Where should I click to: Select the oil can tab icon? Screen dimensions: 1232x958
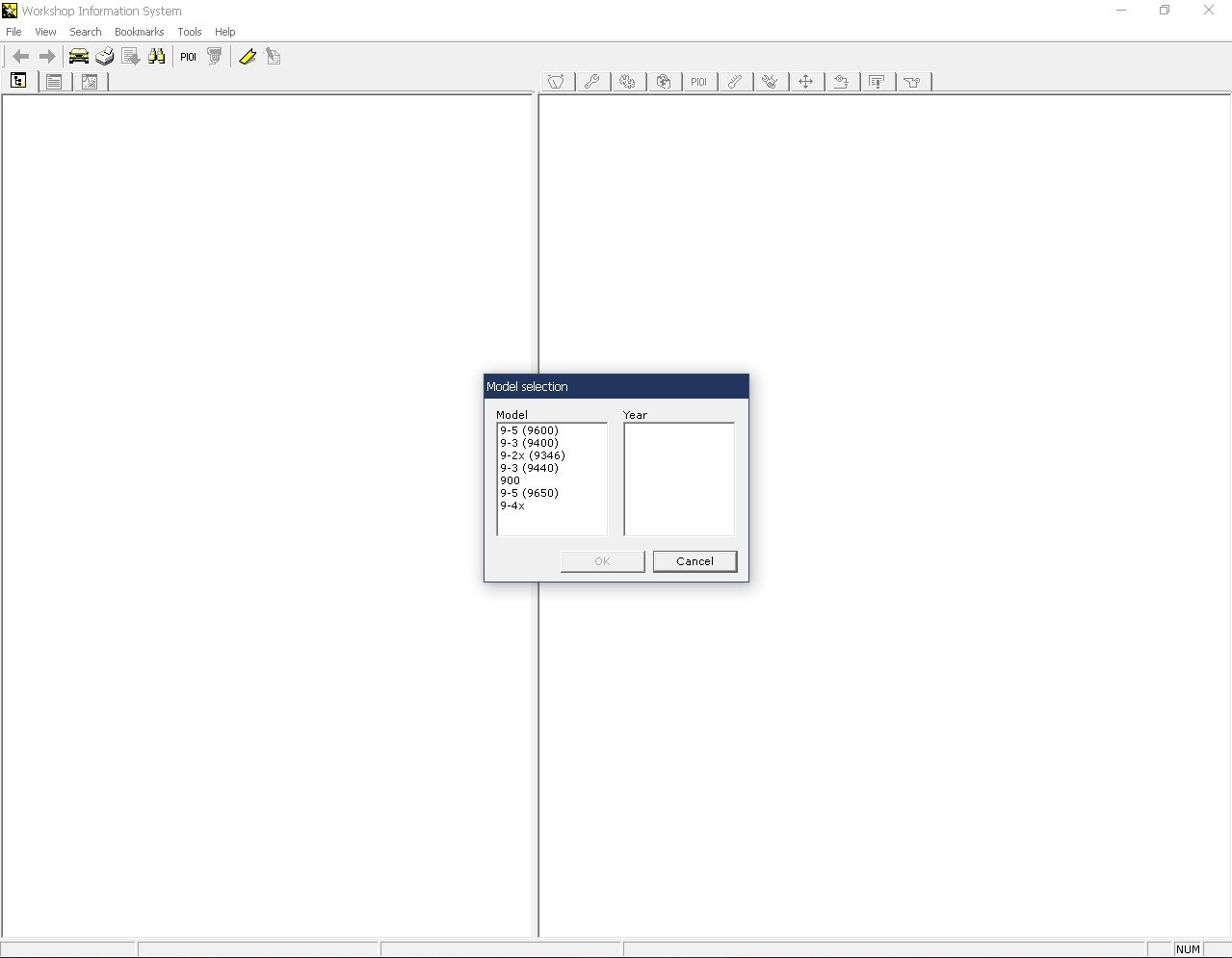pos(913,82)
